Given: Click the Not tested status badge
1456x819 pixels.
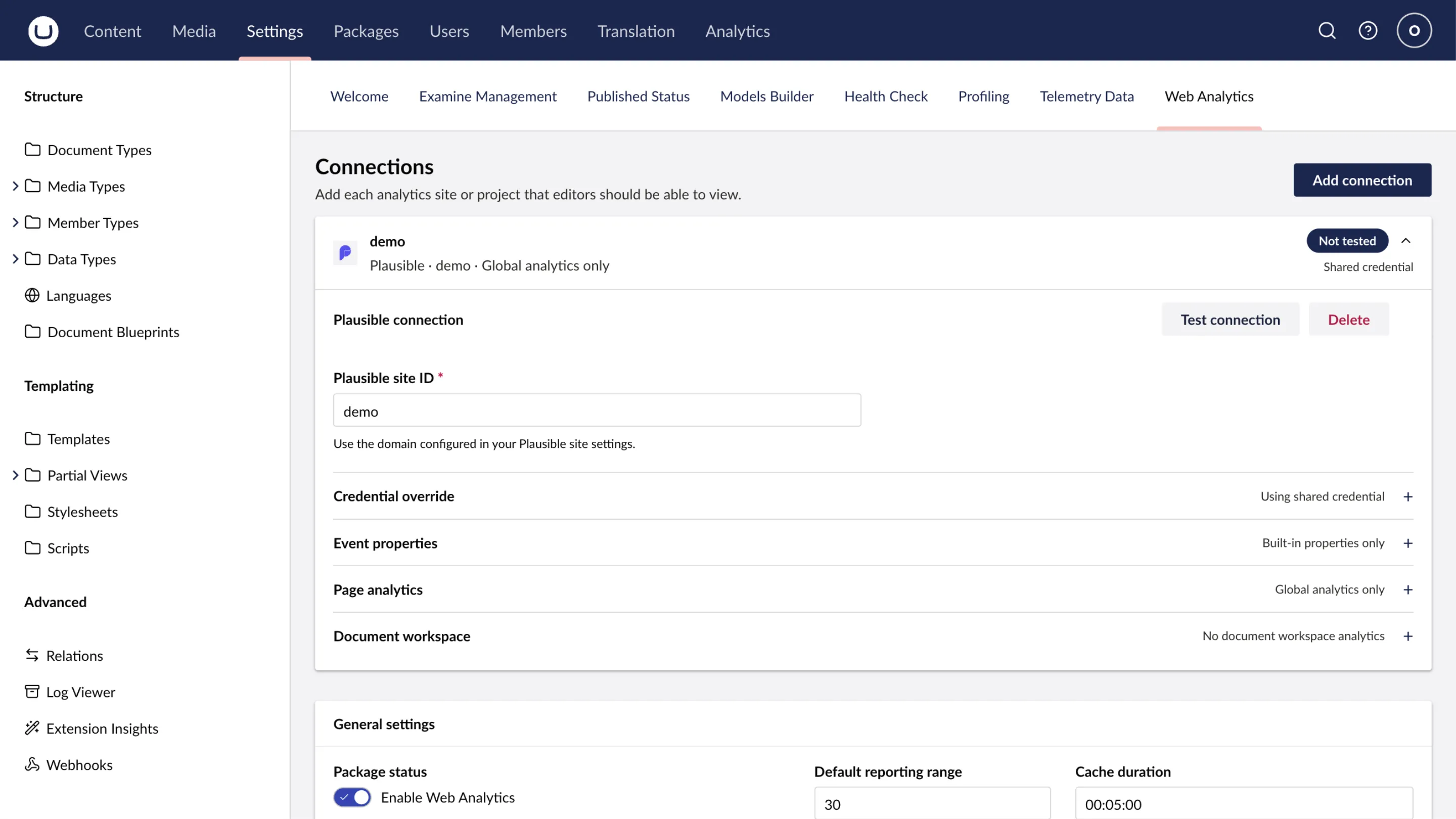Looking at the screenshot, I should (1347, 241).
